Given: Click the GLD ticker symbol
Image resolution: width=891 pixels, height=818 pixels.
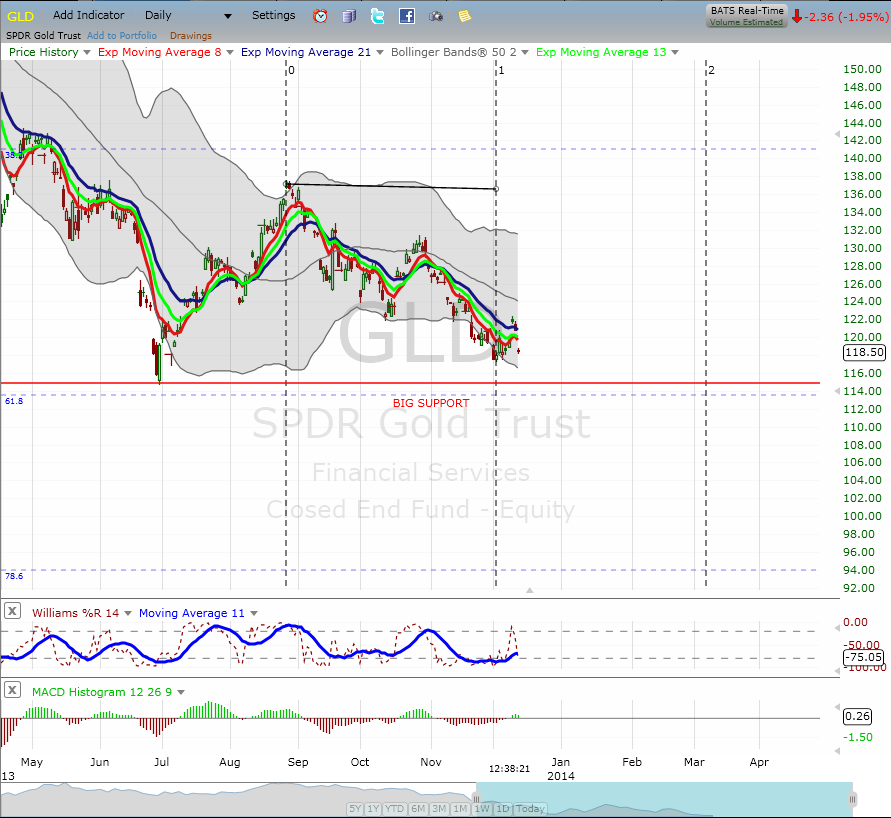Looking at the screenshot, I should click(x=20, y=16).
